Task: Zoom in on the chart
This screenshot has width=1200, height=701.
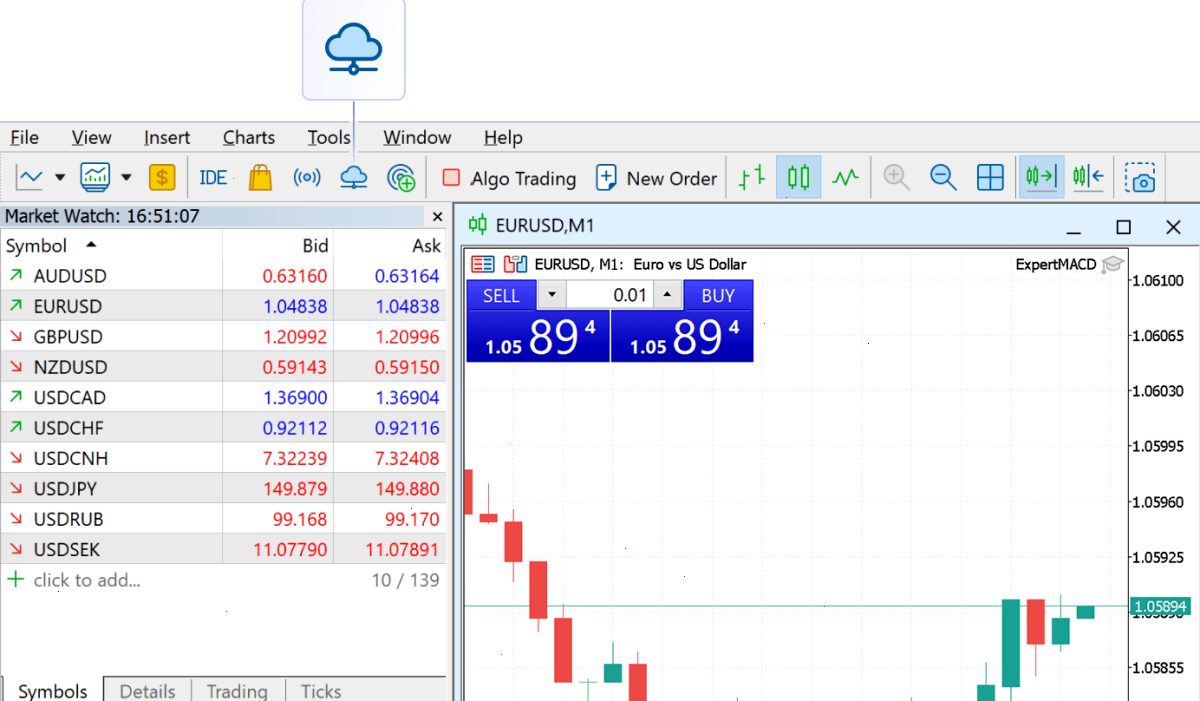Action: click(897, 178)
